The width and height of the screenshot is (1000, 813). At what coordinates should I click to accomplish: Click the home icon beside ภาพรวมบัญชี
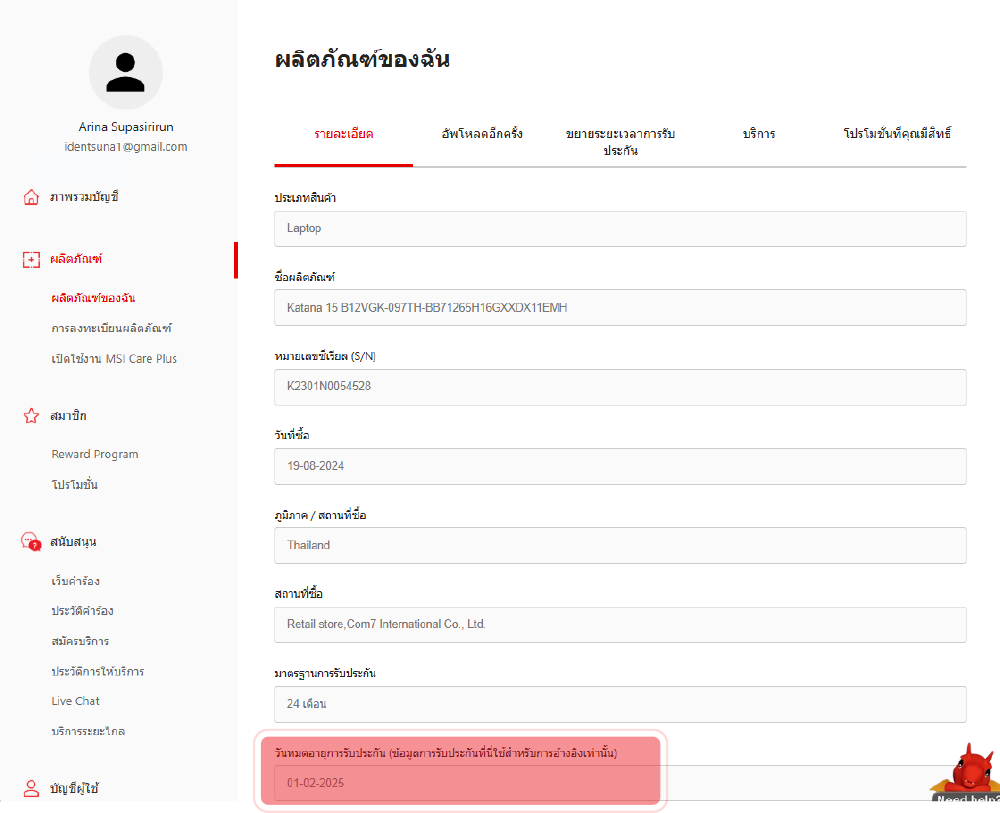(x=31, y=197)
